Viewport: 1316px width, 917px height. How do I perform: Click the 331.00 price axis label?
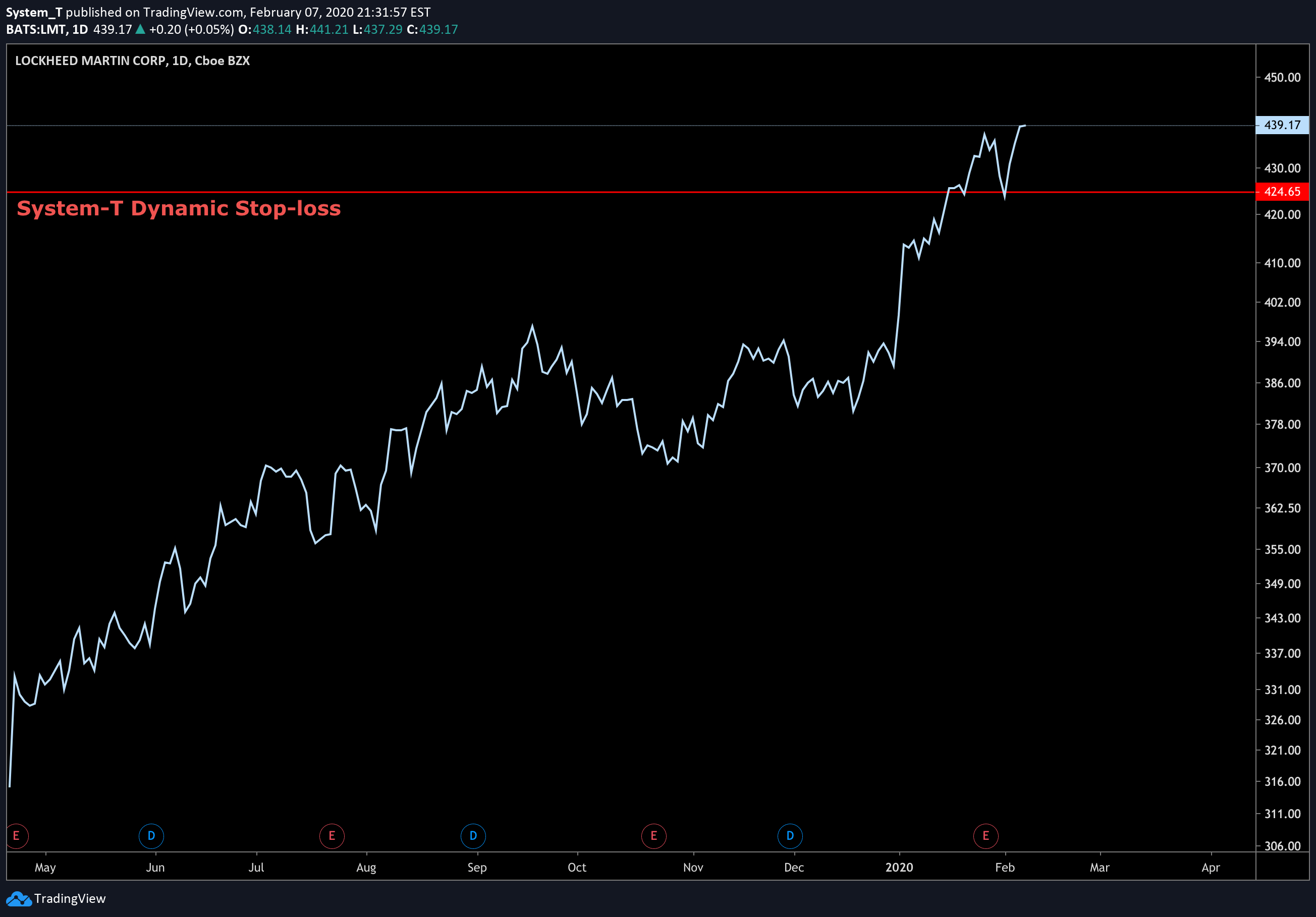[x=1283, y=690]
